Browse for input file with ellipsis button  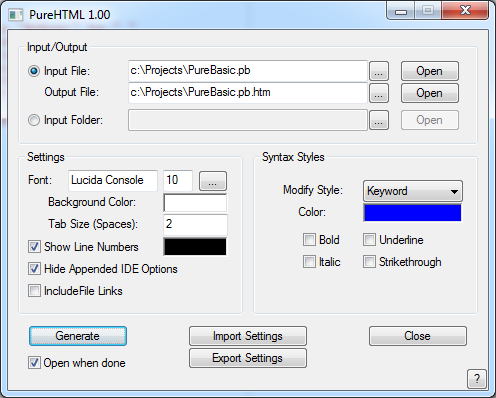(x=379, y=71)
